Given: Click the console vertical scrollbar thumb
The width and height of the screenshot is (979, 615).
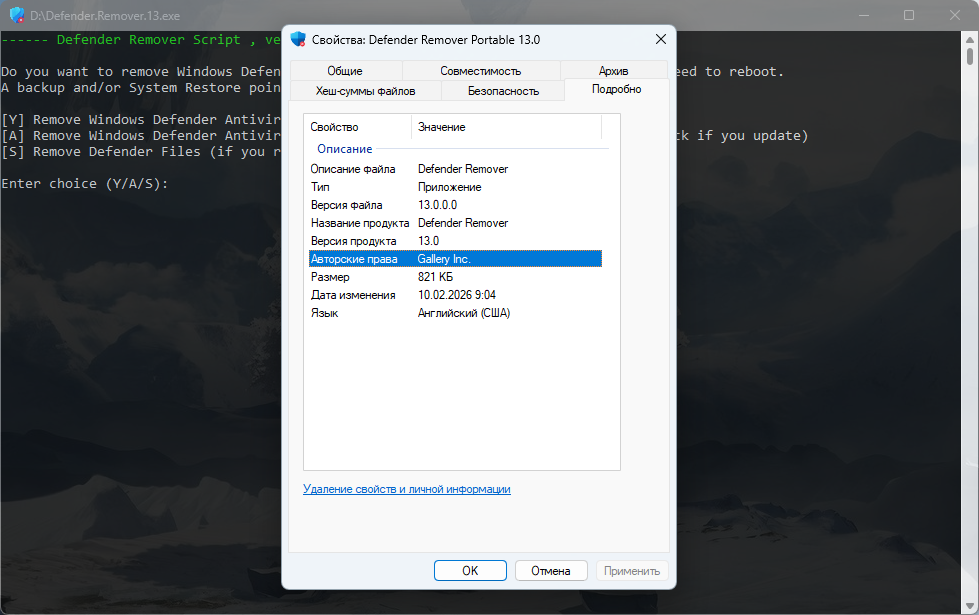Looking at the screenshot, I should tap(970, 55).
